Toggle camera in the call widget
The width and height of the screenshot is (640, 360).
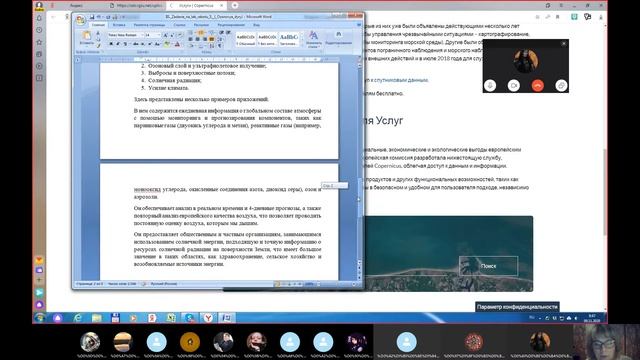514,85
